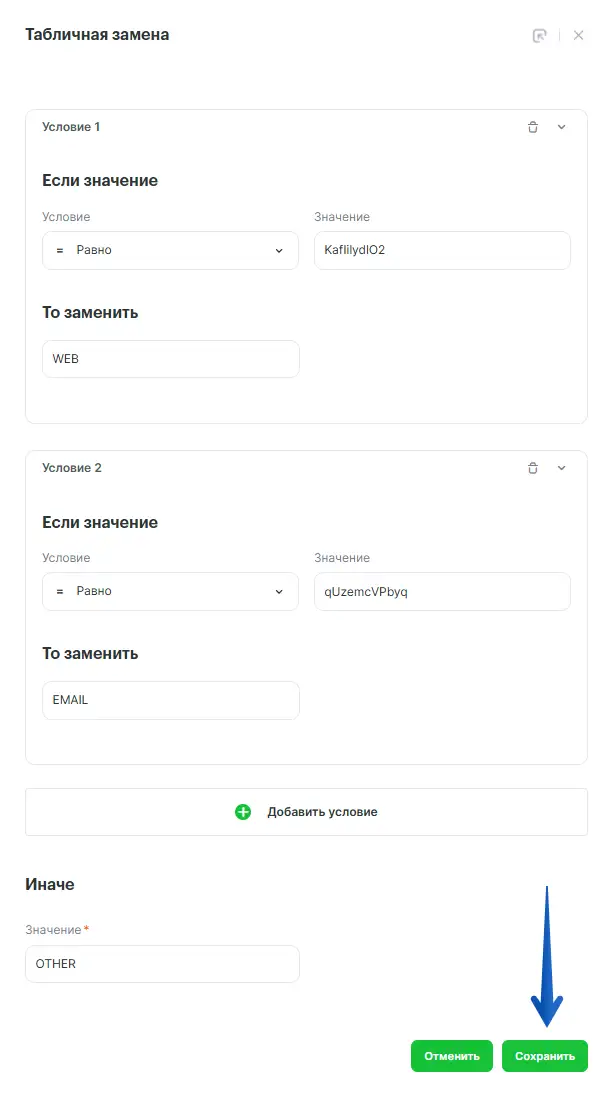Close the Табличная замена panel
The image size is (611, 1093).
tap(579, 36)
